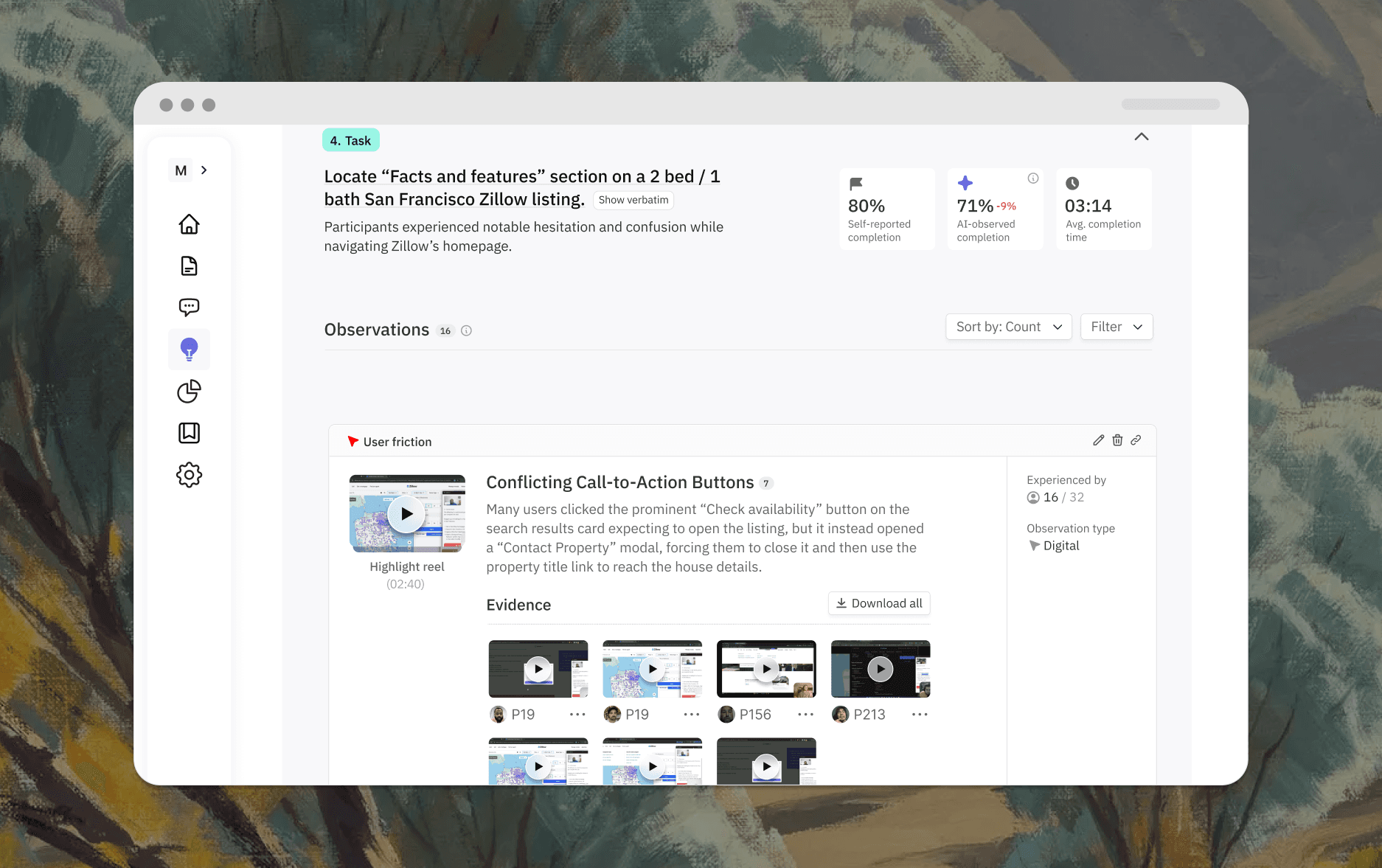Click the Highlight reel (02:40) caption
Screen dimensions: 1382x868
406,575
